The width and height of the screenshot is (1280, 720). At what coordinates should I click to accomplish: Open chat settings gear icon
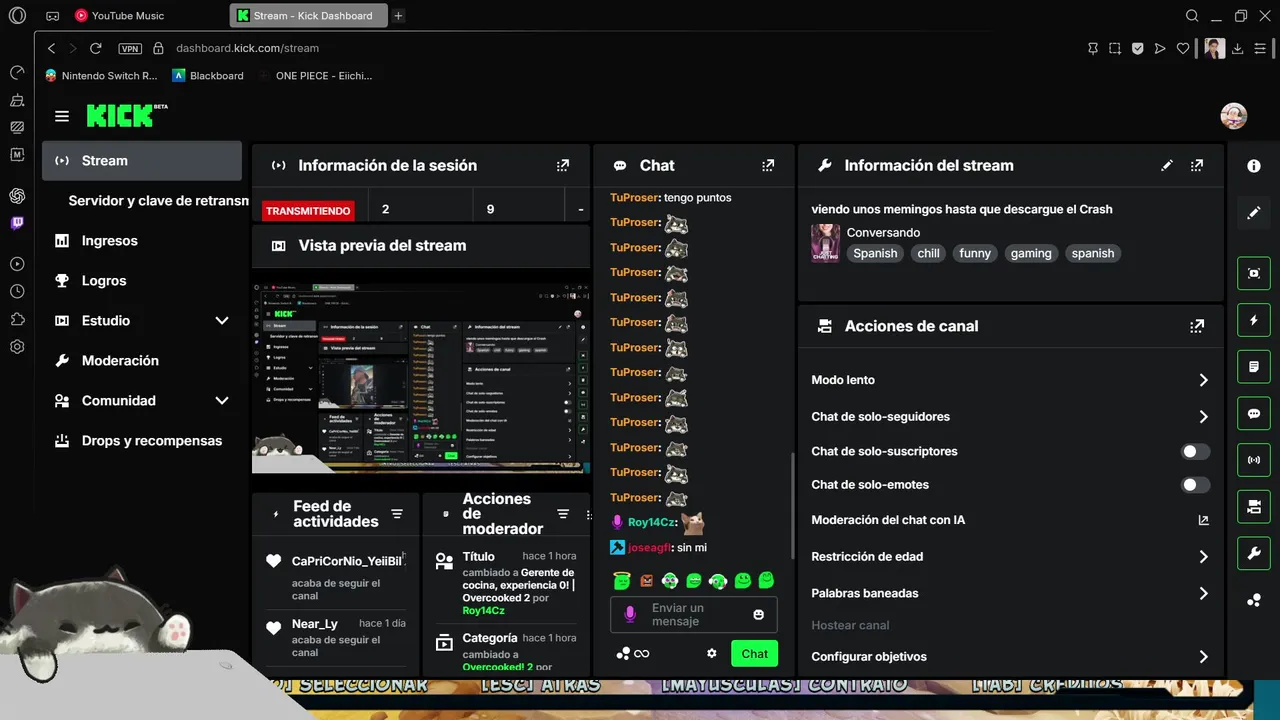(712, 653)
